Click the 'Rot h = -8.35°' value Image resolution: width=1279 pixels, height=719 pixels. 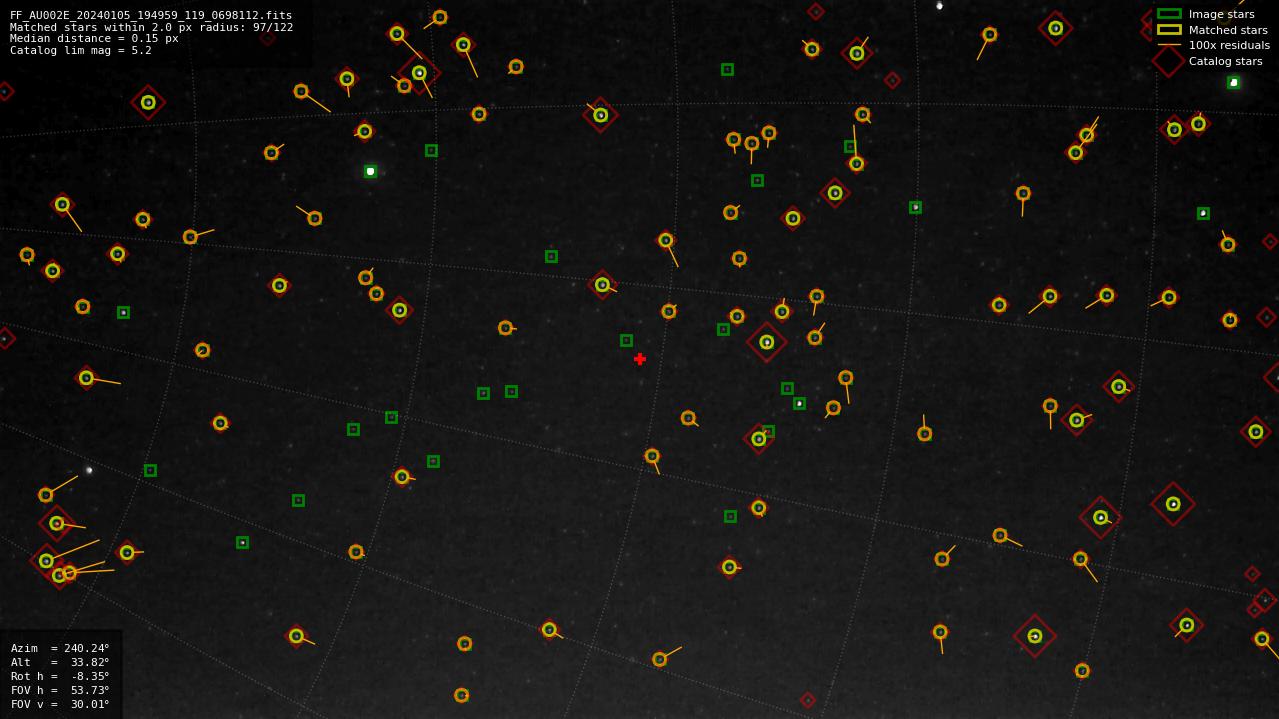[x=60, y=676]
